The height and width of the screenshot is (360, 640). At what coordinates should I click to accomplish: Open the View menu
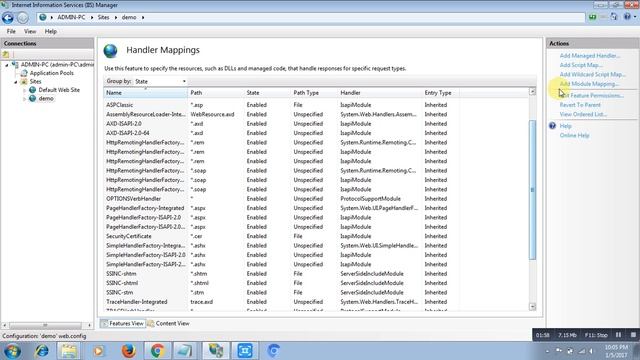30,31
